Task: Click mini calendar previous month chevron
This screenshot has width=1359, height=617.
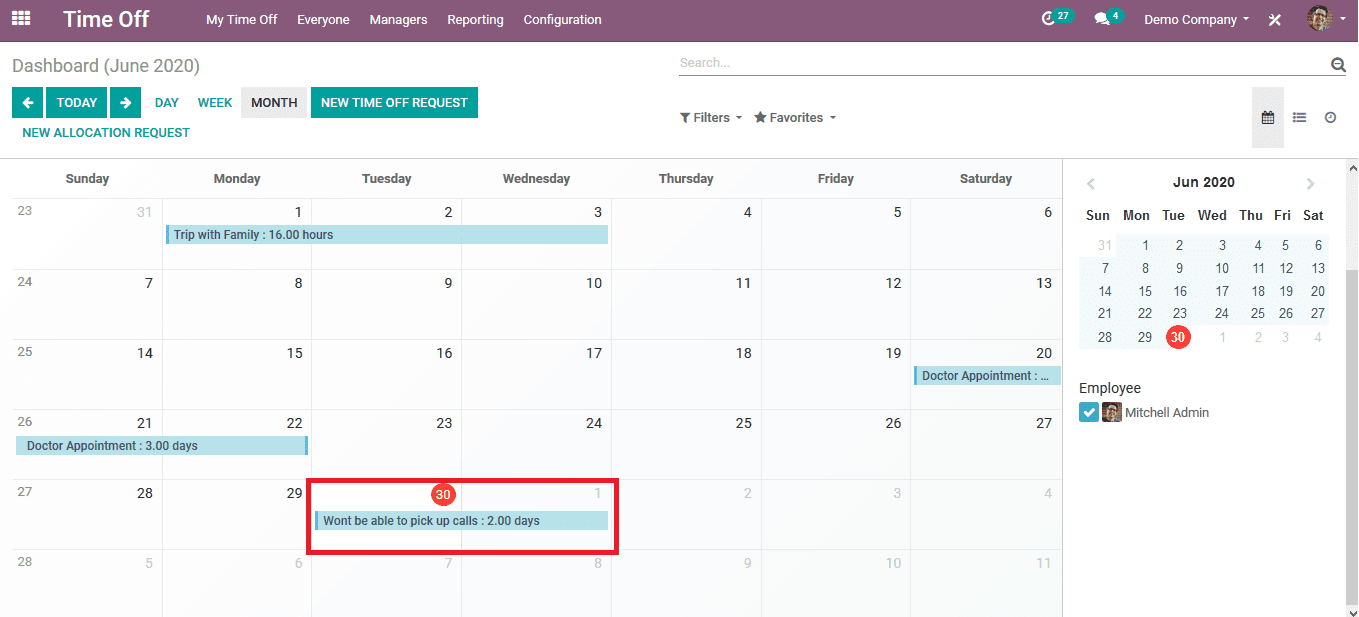Action: click(x=1091, y=184)
